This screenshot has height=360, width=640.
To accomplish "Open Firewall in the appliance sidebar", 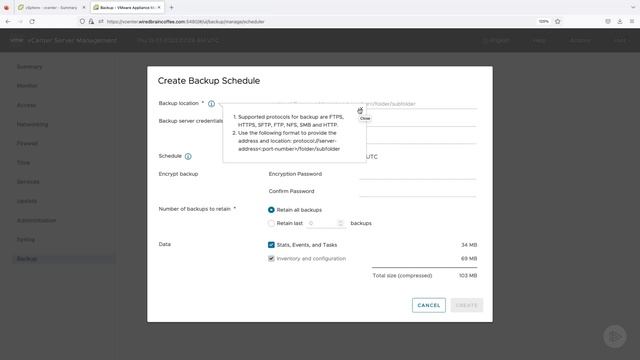I will point(27,144).
